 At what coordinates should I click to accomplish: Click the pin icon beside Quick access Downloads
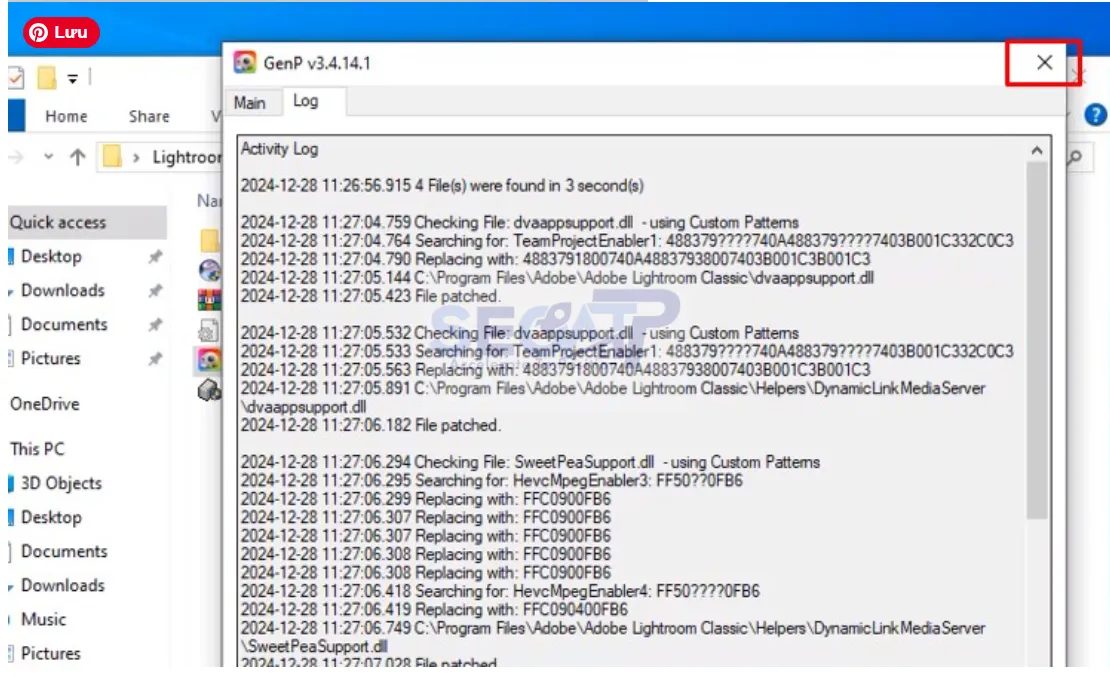coord(155,291)
